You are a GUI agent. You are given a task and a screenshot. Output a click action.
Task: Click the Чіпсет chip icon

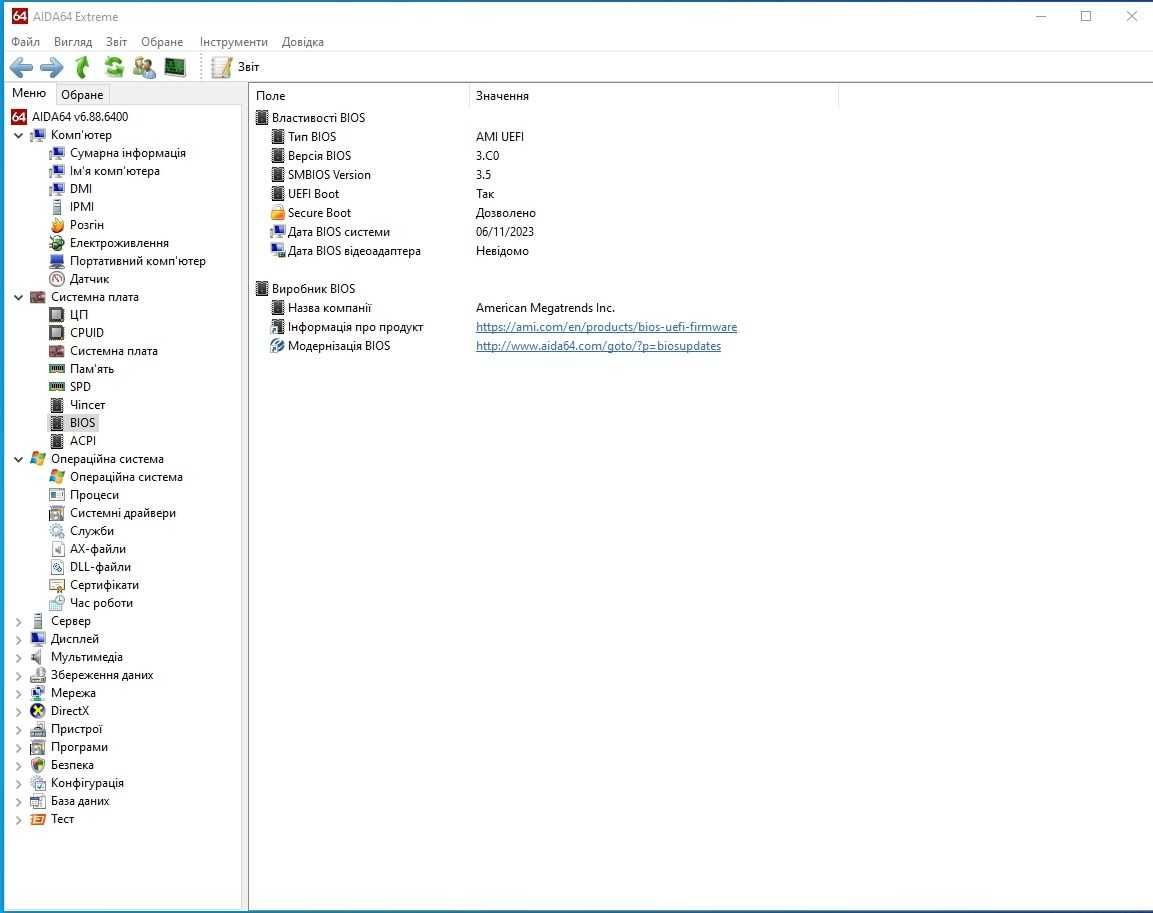[x=57, y=405]
